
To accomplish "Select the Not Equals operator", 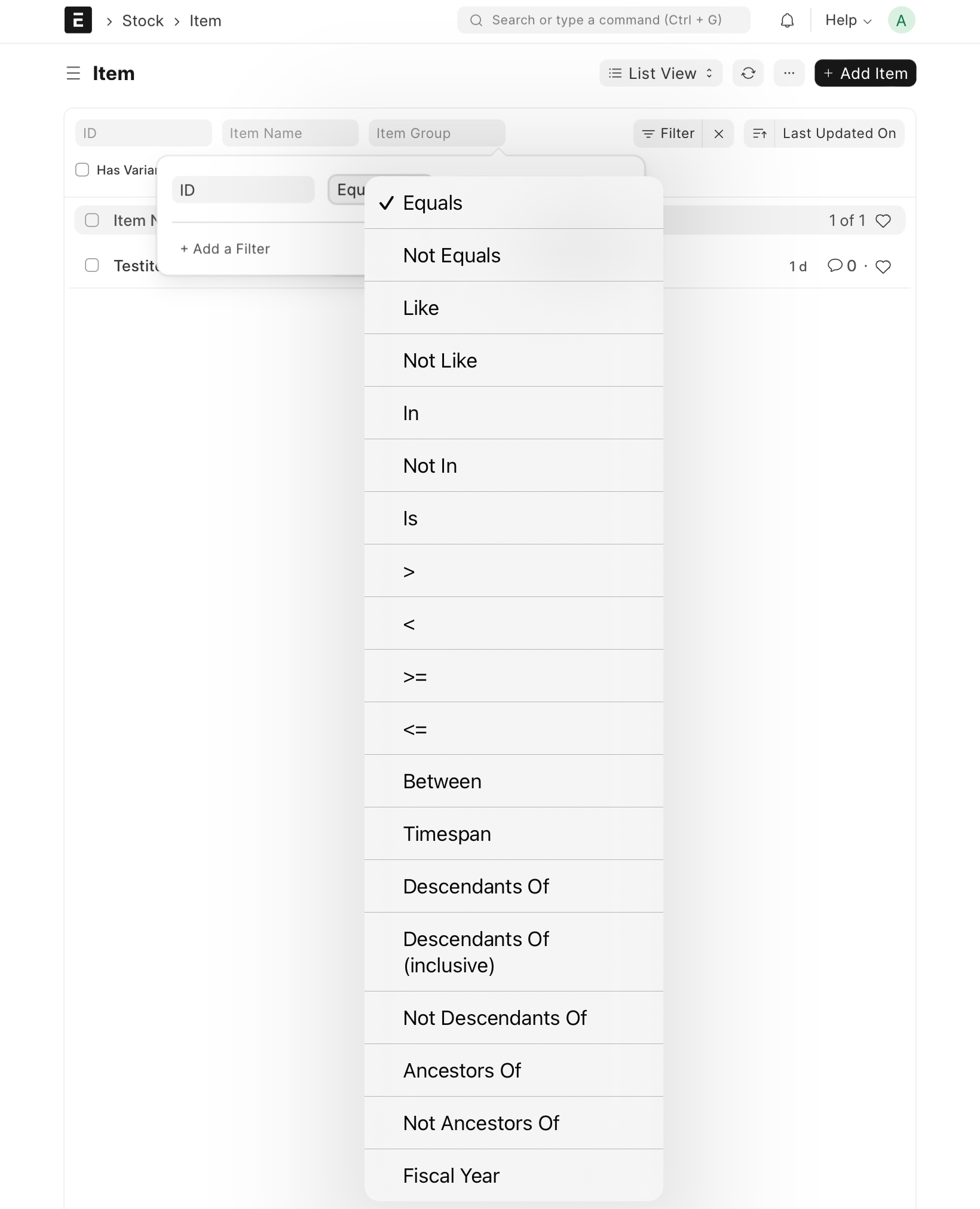I will click(452, 255).
